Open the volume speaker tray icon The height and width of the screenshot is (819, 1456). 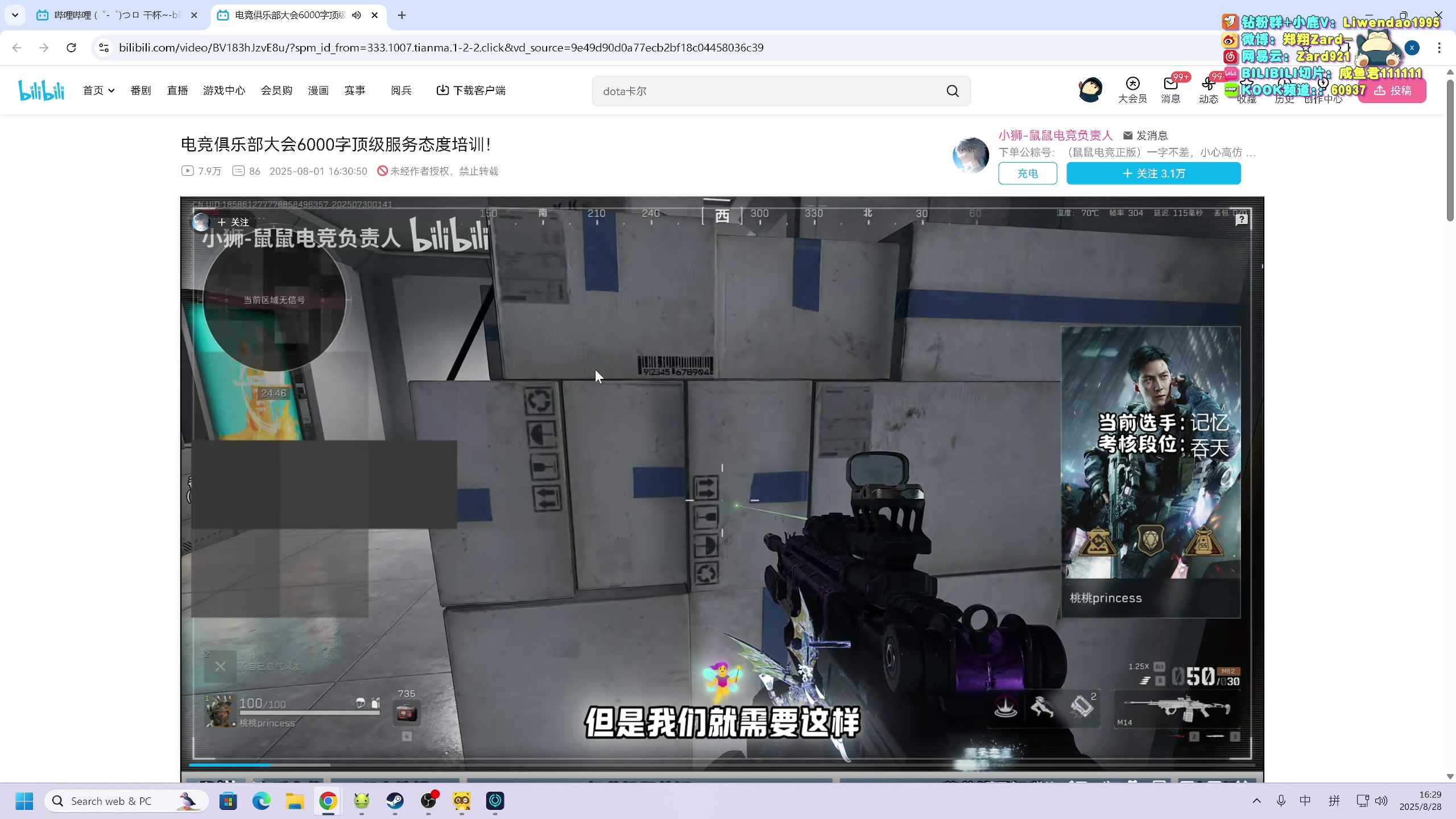pos(1381,801)
